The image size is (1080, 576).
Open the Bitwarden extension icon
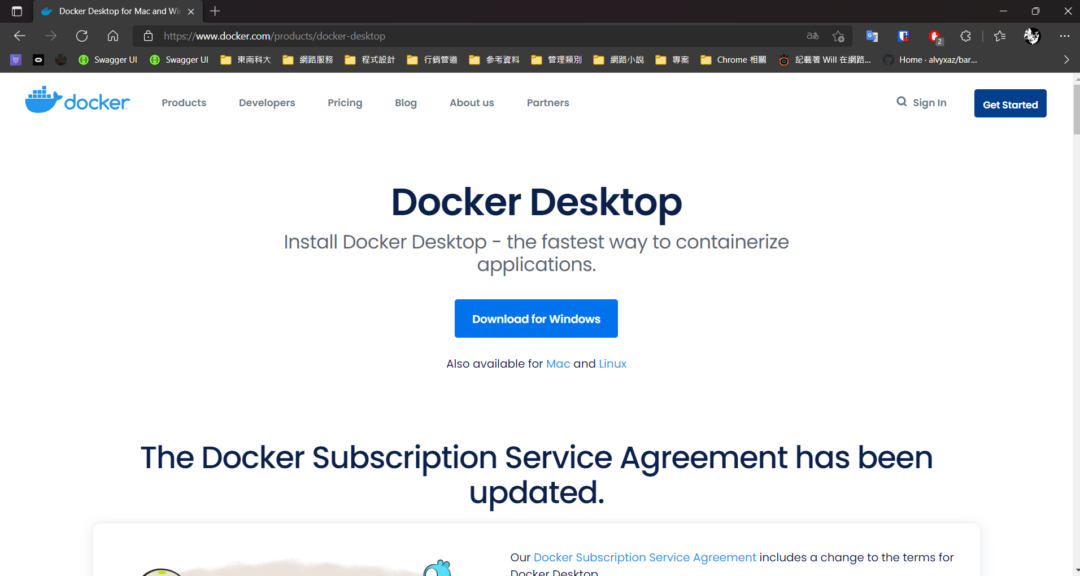click(903, 36)
